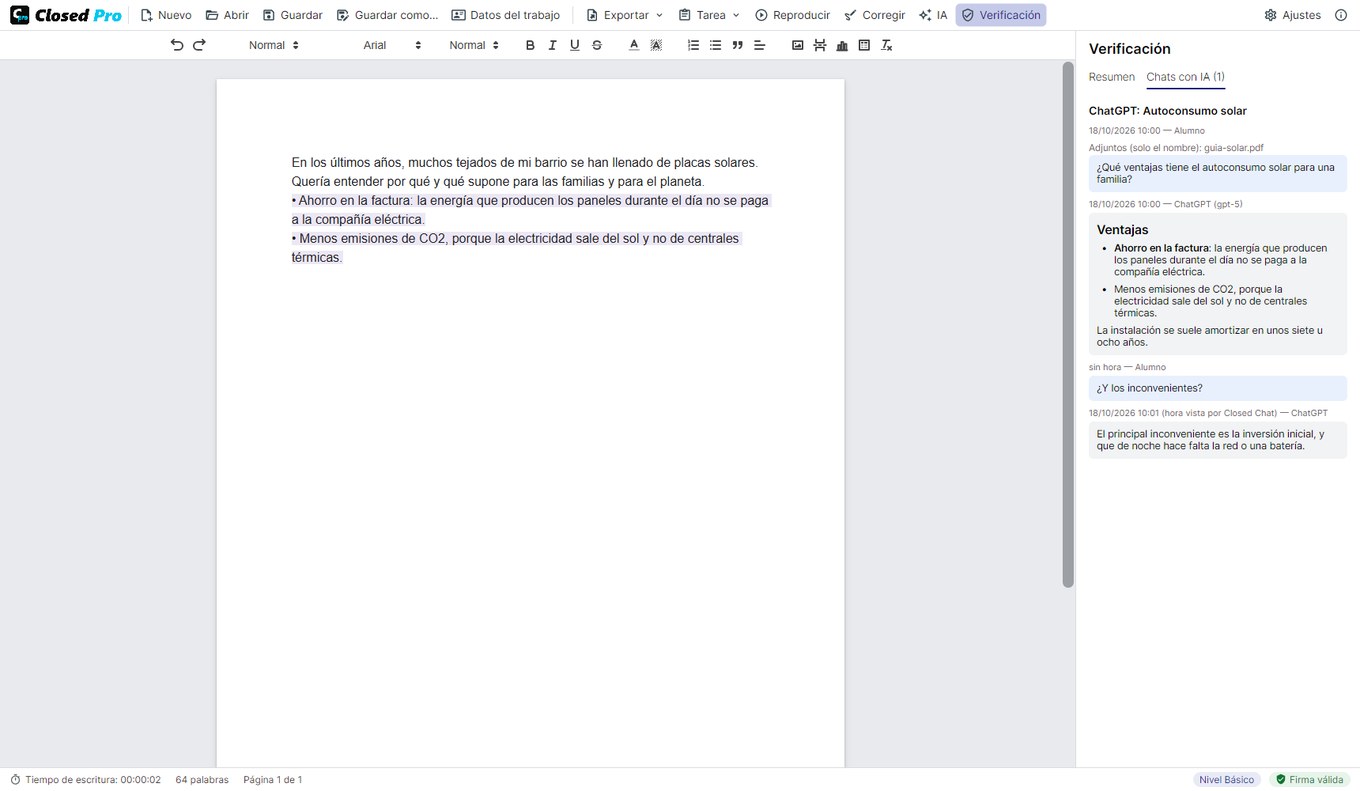Image resolution: width=1360 pixels, height=791 pixels.
Task: Toggle underline formatting
Action: (x=574, y=45)
